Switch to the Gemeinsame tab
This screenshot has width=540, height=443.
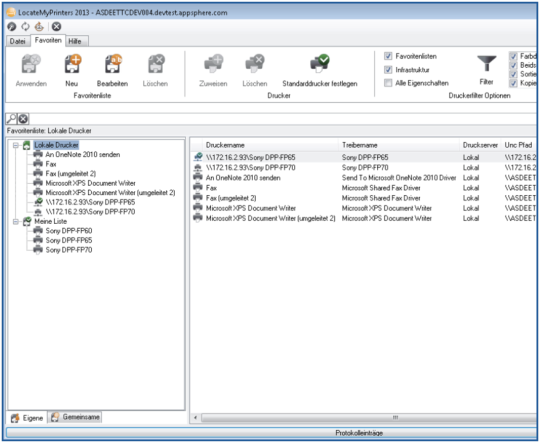[75, 417]
